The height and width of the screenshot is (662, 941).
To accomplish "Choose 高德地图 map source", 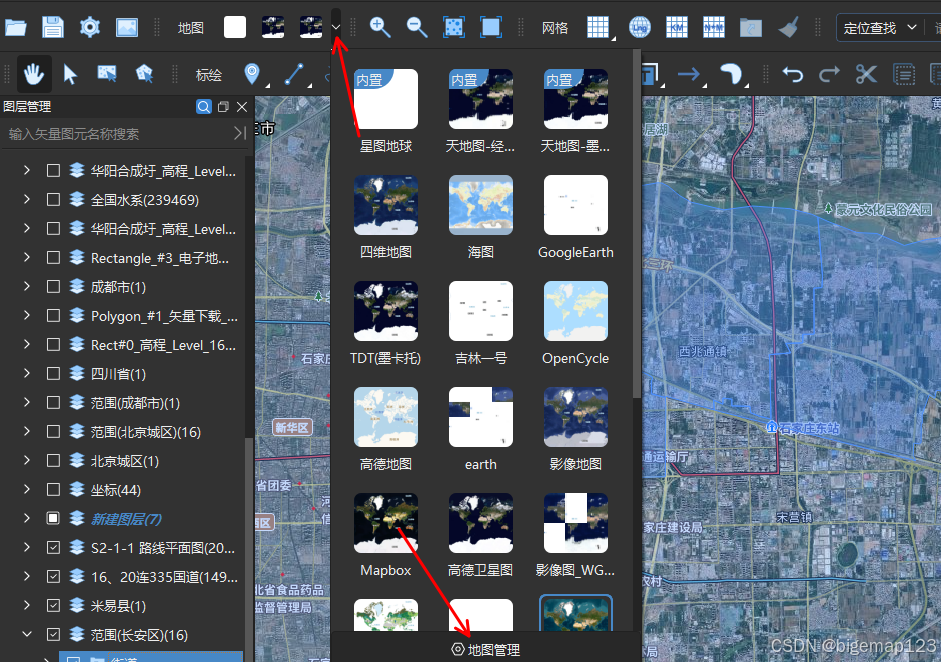I will coord(386,430).
